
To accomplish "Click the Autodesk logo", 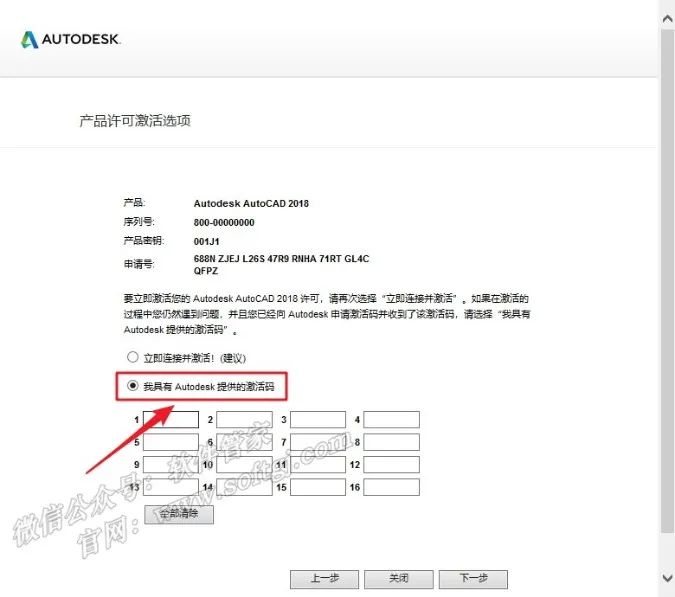I will [x=71, y=40].
